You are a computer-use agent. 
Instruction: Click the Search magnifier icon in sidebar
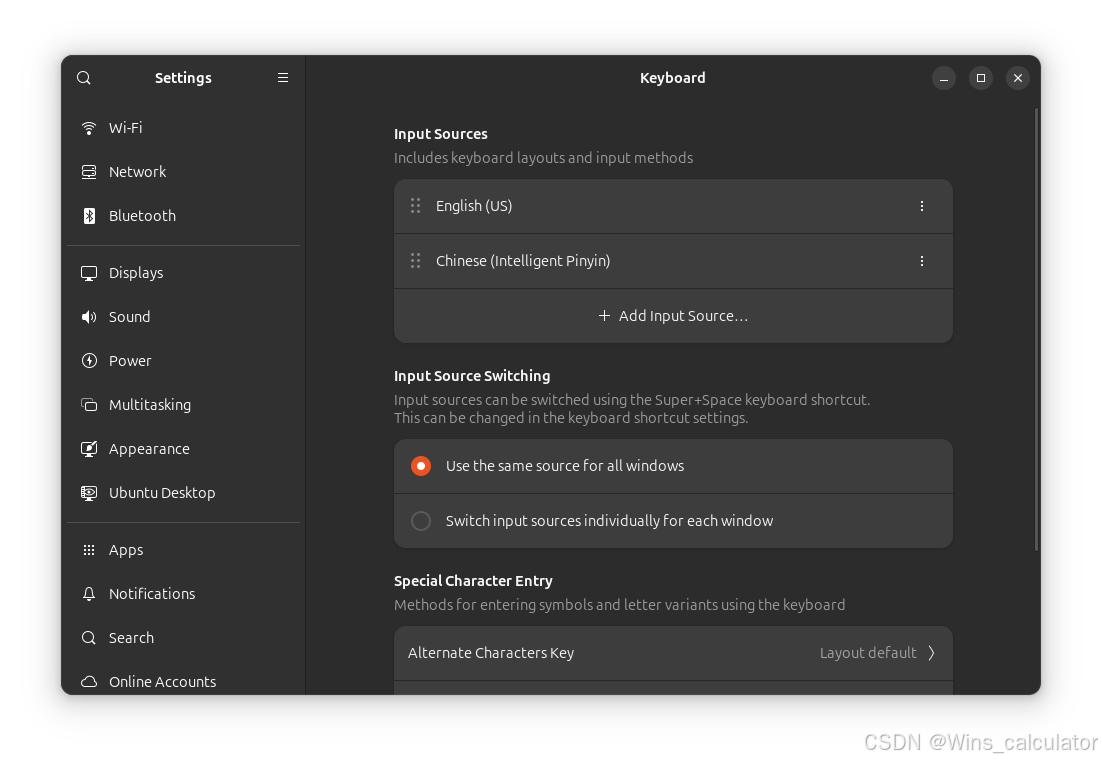(89, 638)
